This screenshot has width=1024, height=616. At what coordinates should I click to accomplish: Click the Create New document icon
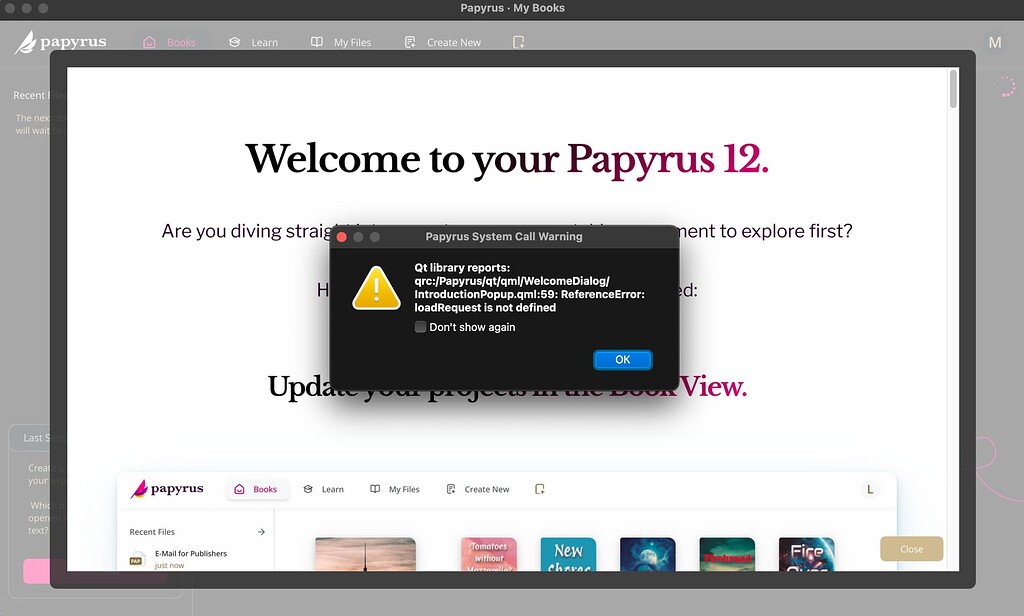409,42
